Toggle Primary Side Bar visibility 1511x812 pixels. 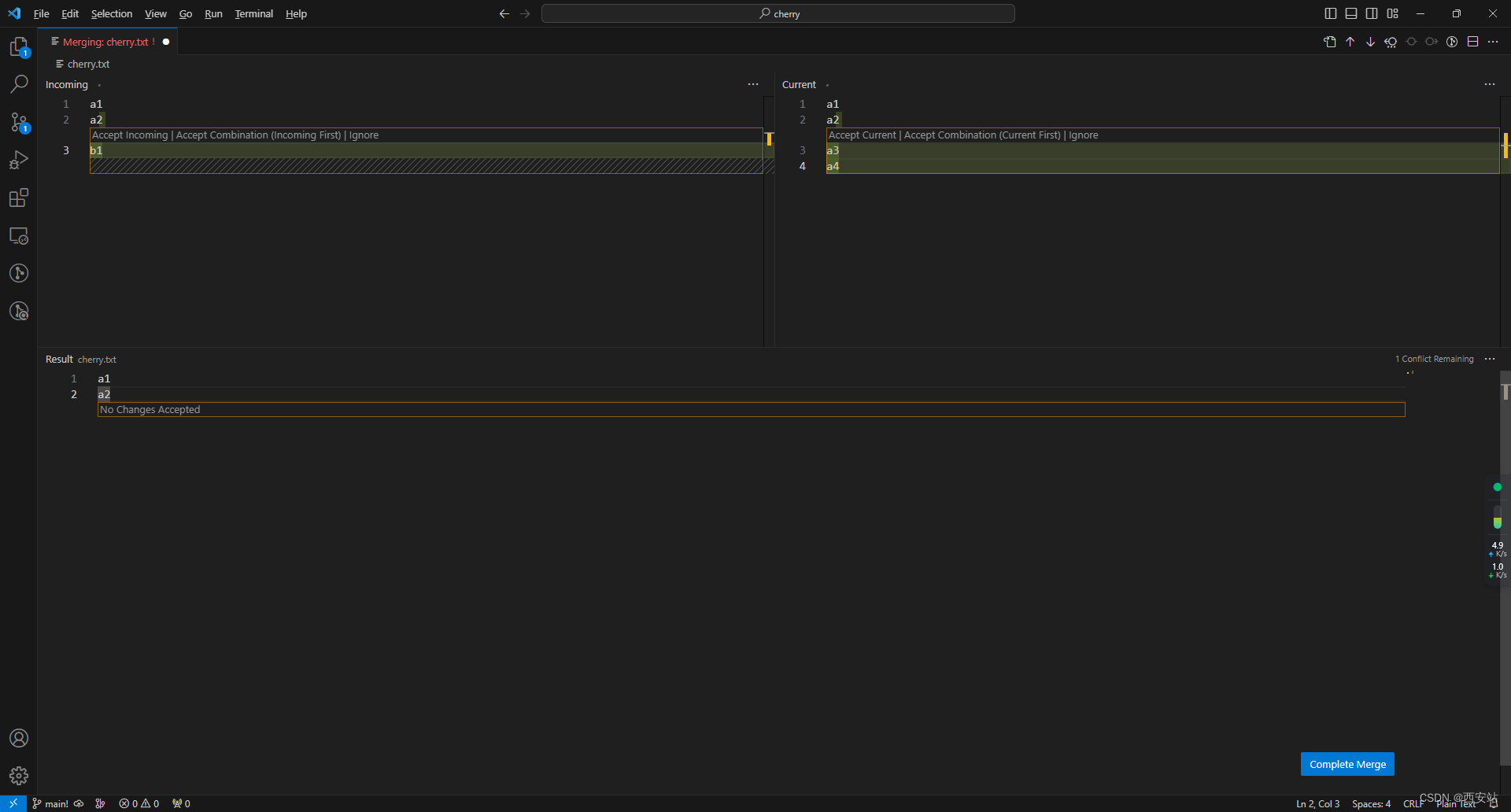point(1331,13)
